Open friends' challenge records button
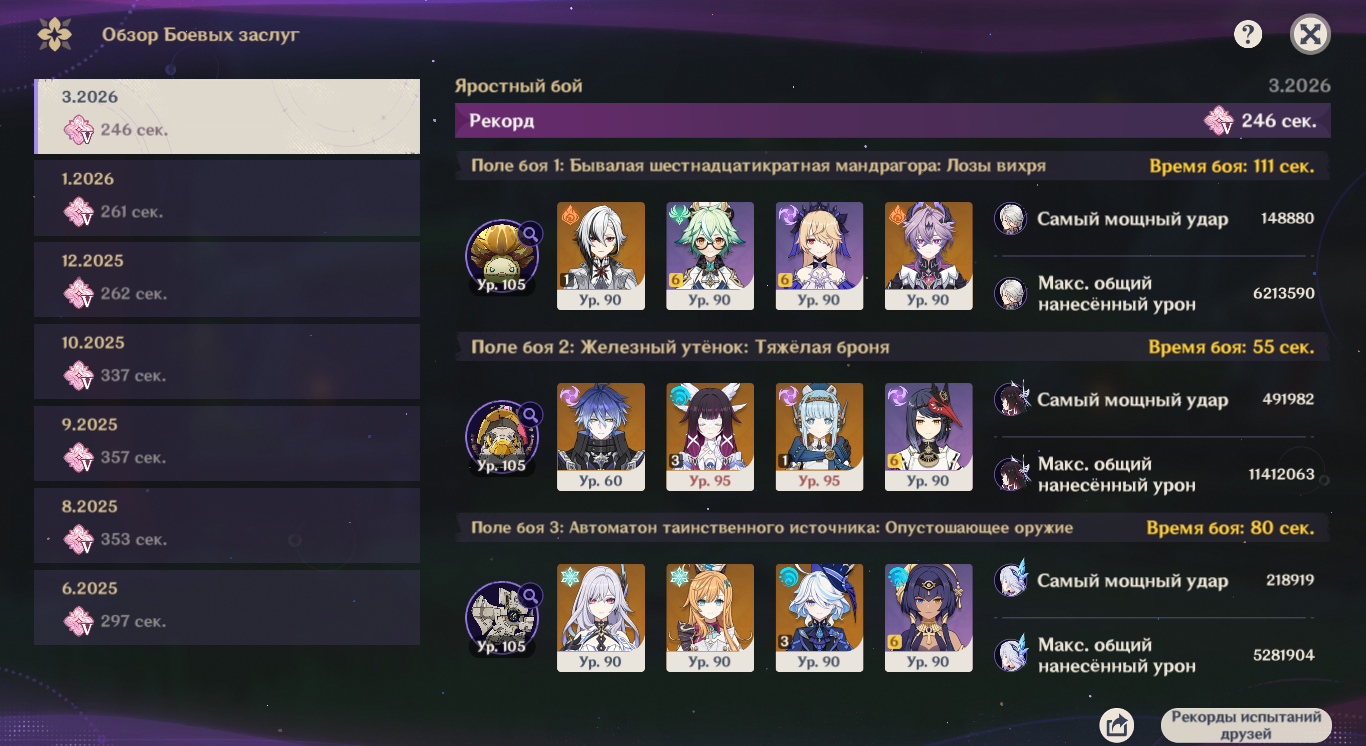 coord(1246,725)
